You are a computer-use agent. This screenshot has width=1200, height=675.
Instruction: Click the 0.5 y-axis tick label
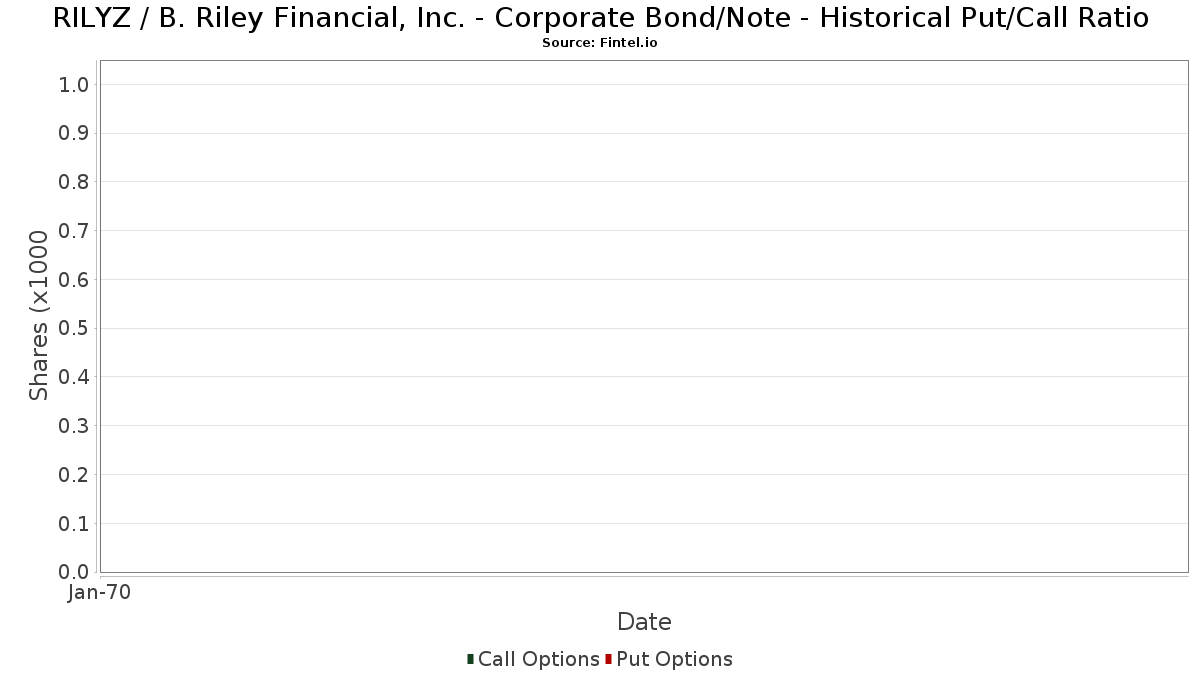pos(75,329)
